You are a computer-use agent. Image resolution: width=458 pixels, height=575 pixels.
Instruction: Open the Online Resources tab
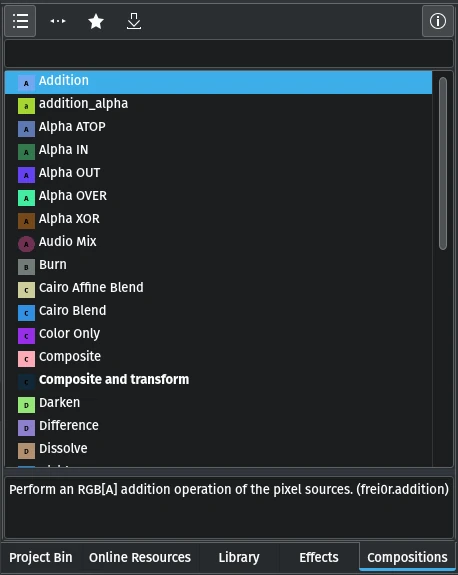pos(140,557)
